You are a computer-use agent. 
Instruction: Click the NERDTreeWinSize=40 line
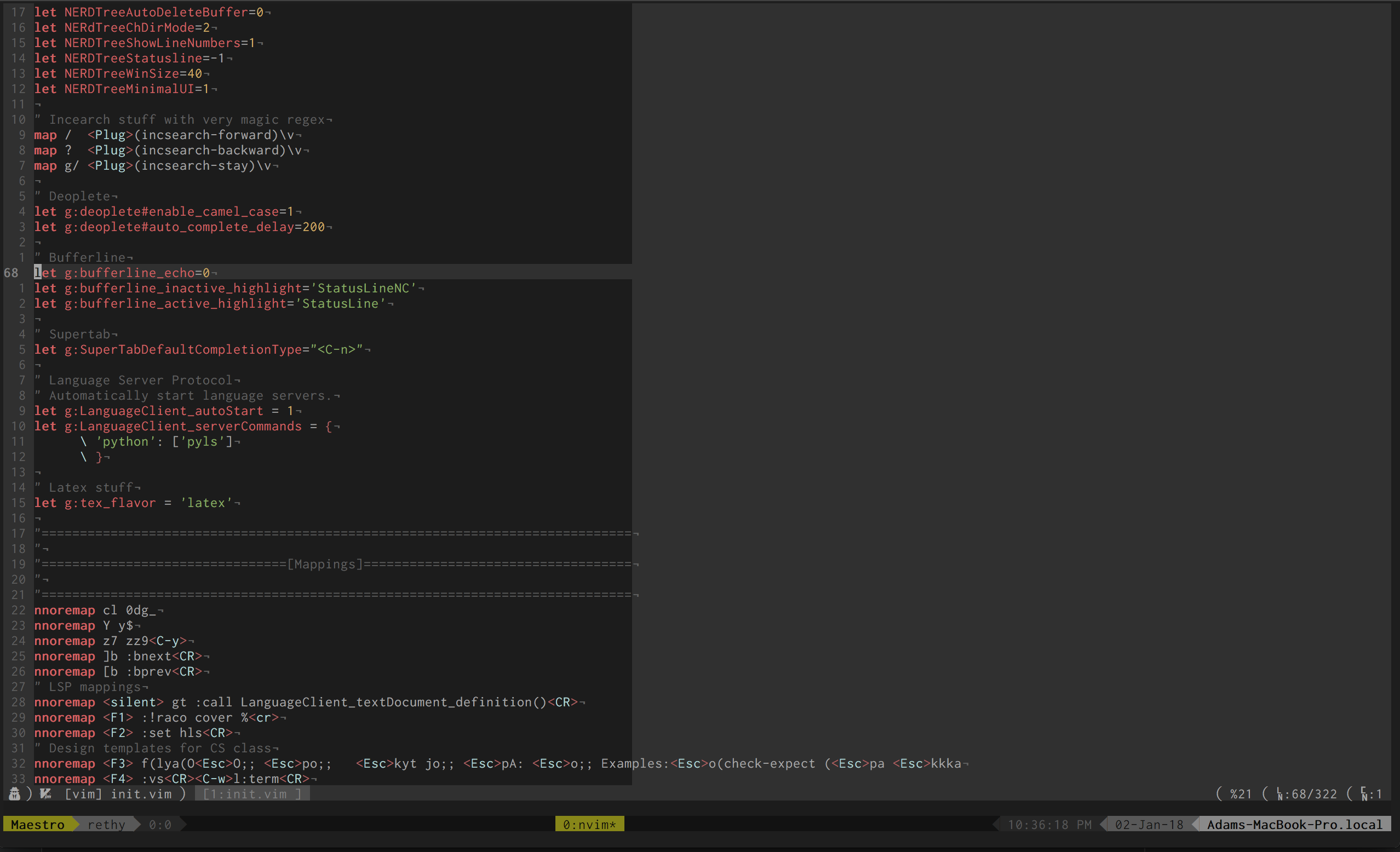click(x=132, y=73)
